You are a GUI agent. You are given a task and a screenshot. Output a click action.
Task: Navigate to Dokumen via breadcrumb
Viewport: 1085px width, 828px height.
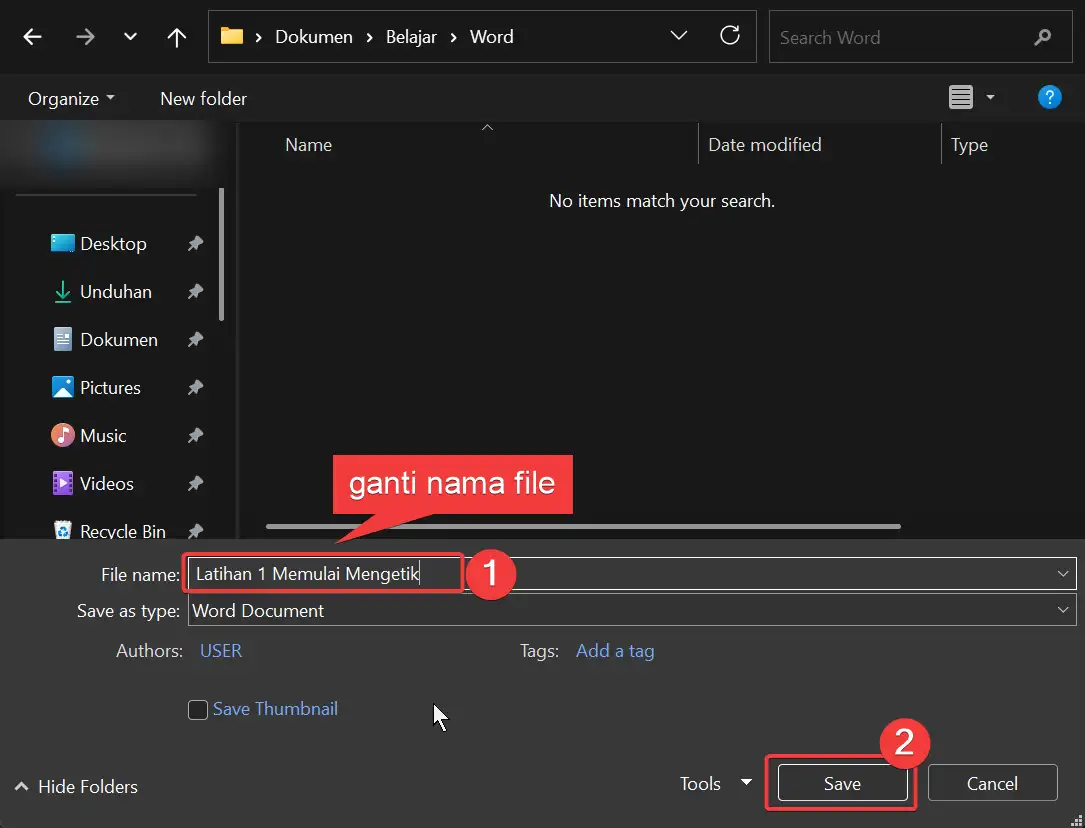click(313, 36)
